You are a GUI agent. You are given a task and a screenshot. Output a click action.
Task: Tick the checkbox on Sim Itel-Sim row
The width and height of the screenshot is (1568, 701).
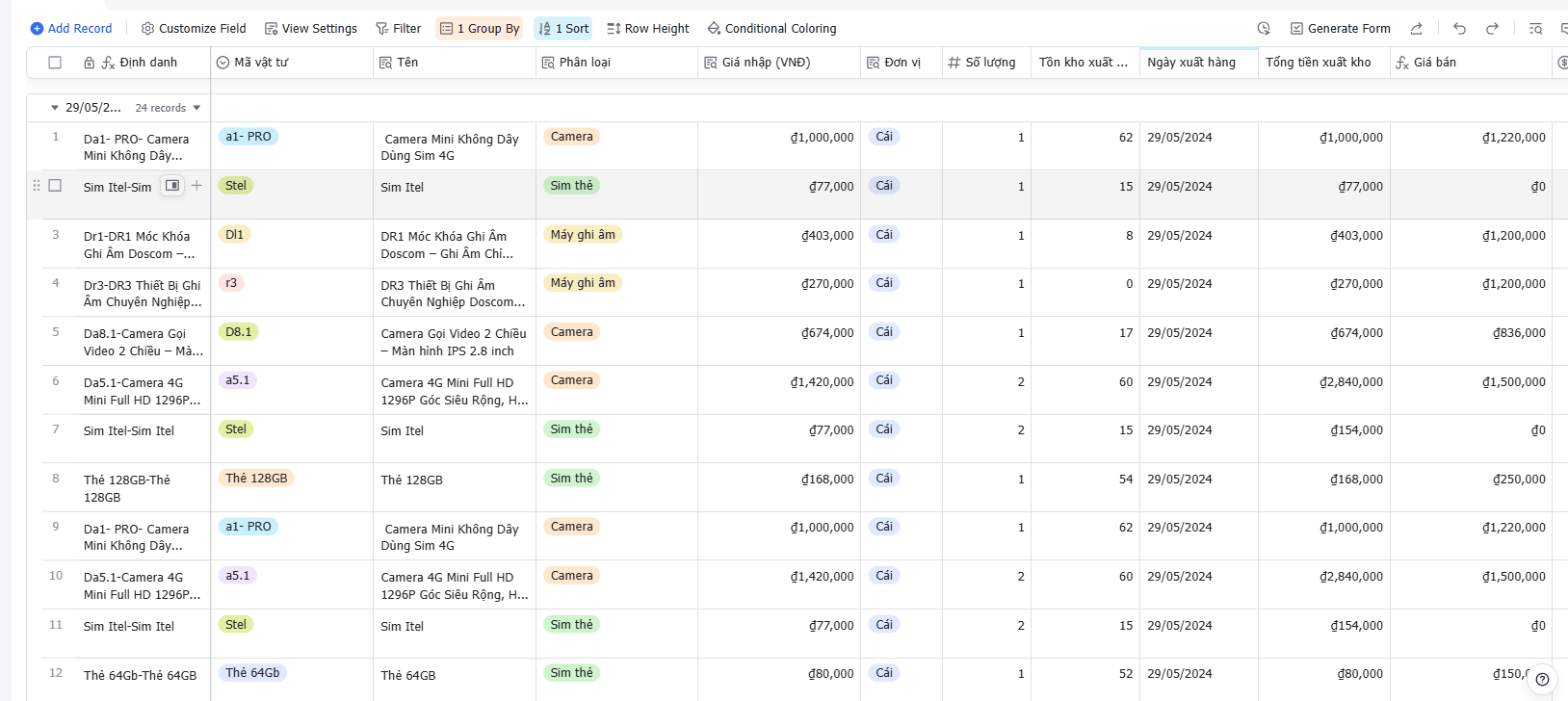click(x=55, y=186)
